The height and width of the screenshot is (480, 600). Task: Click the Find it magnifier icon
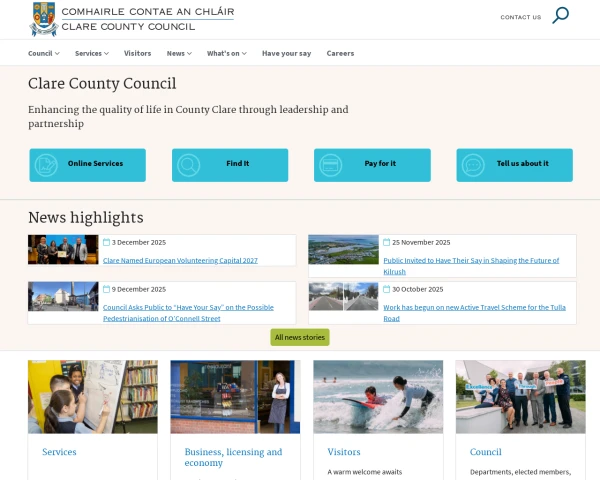pos(189,165)
